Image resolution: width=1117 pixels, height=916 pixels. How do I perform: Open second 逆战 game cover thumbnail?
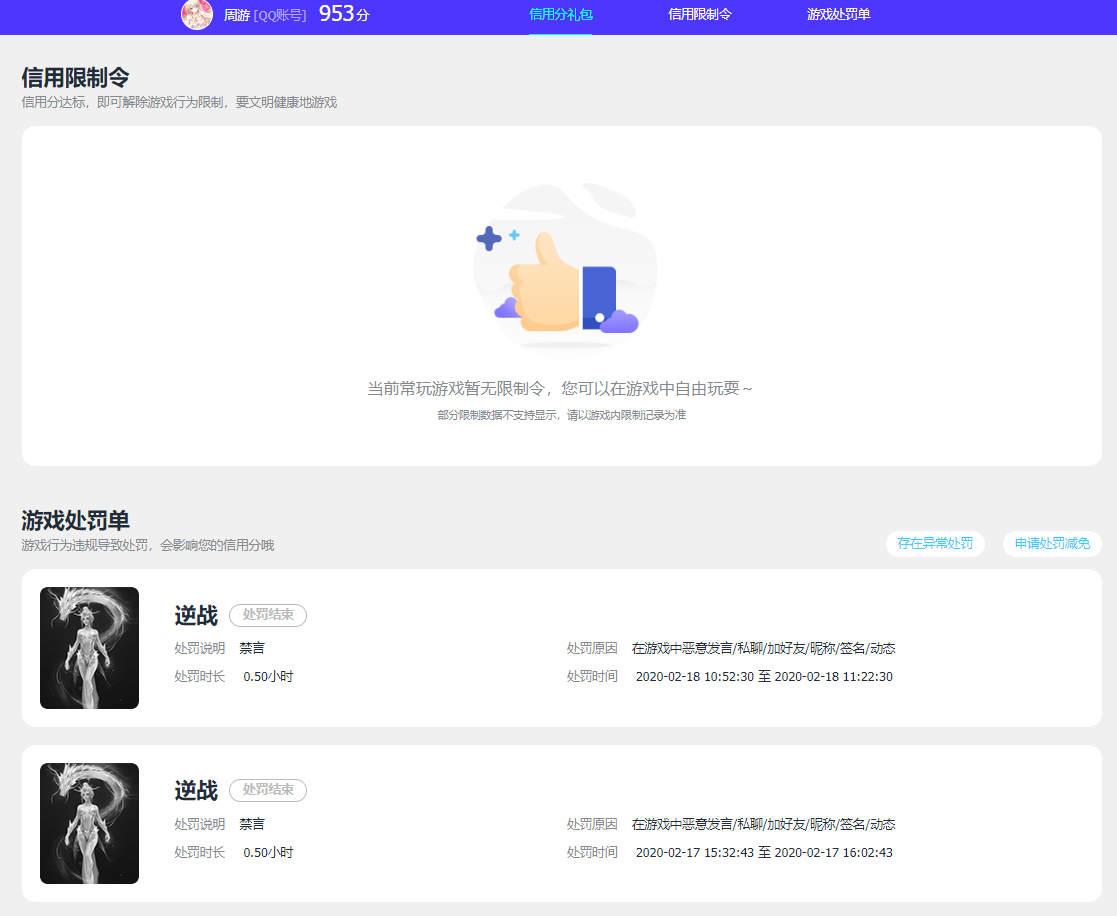pos(90,823)
